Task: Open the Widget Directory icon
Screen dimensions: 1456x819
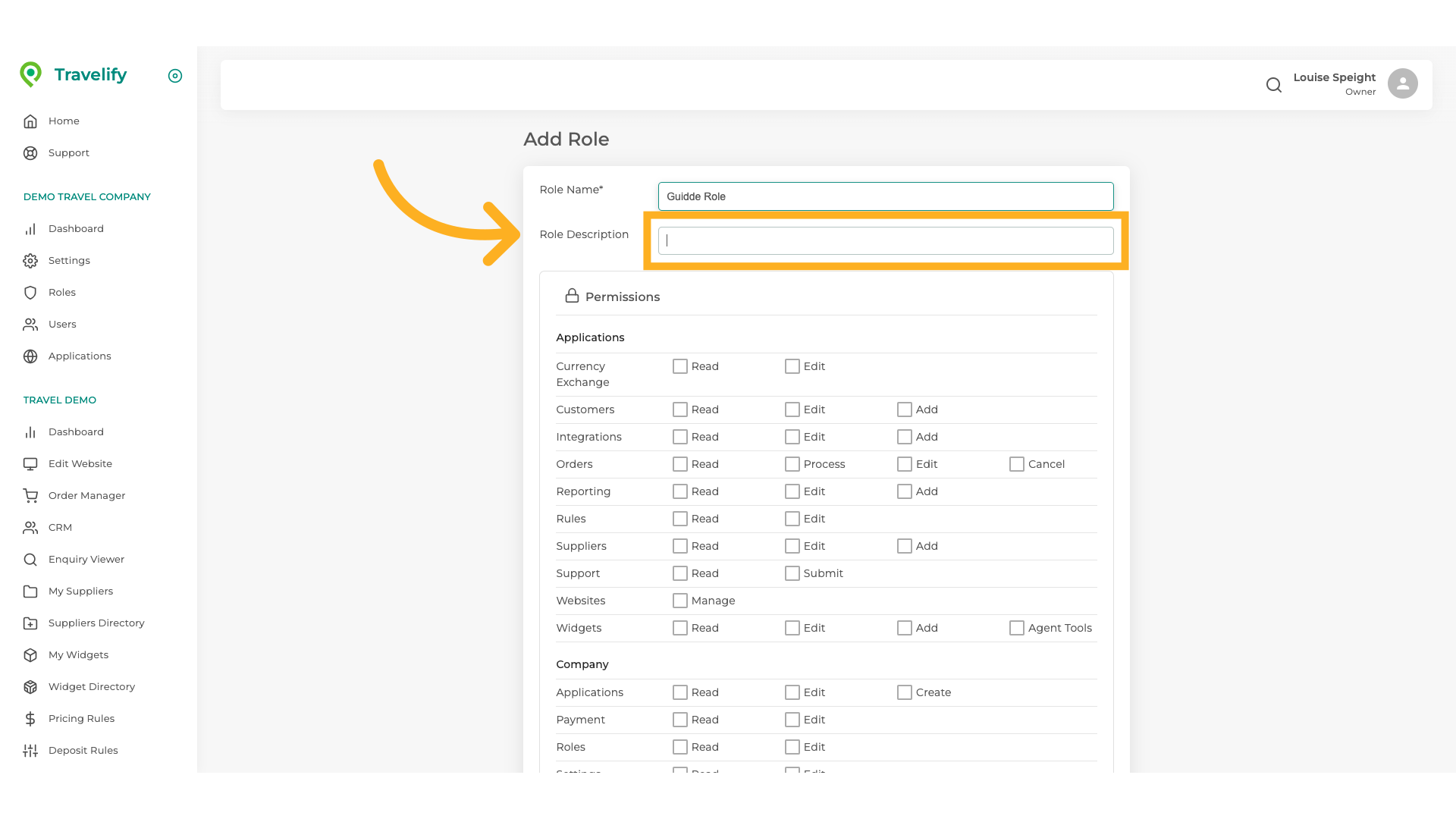Action: tap(30, 686)
